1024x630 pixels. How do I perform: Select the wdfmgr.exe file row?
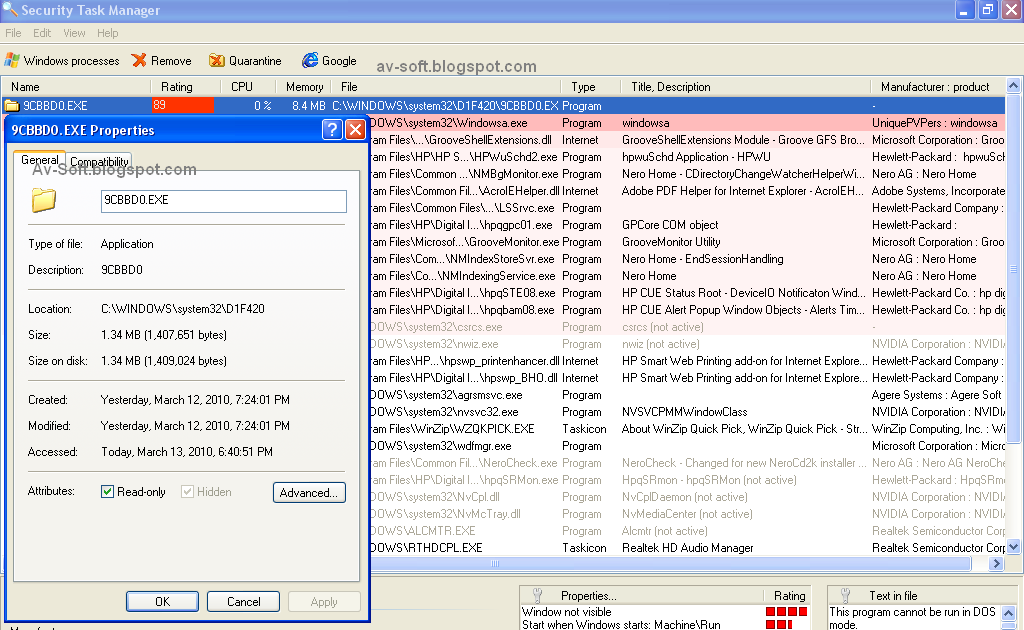(687, 445)
